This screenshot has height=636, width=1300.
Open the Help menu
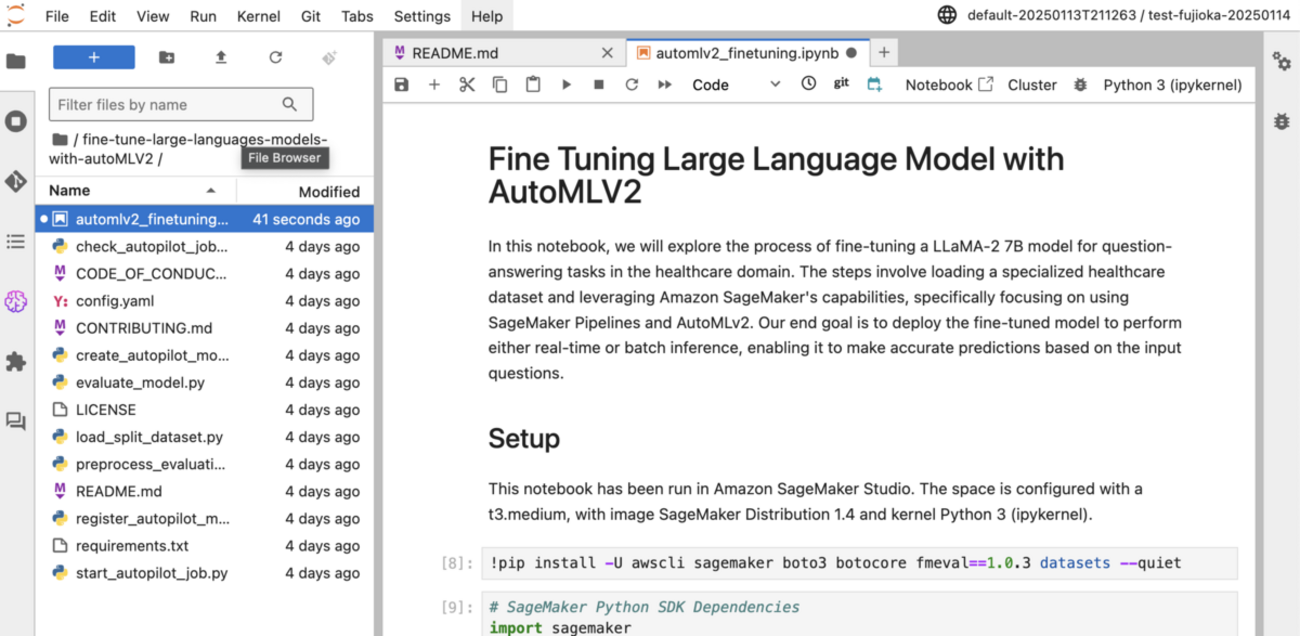point(487,16)
